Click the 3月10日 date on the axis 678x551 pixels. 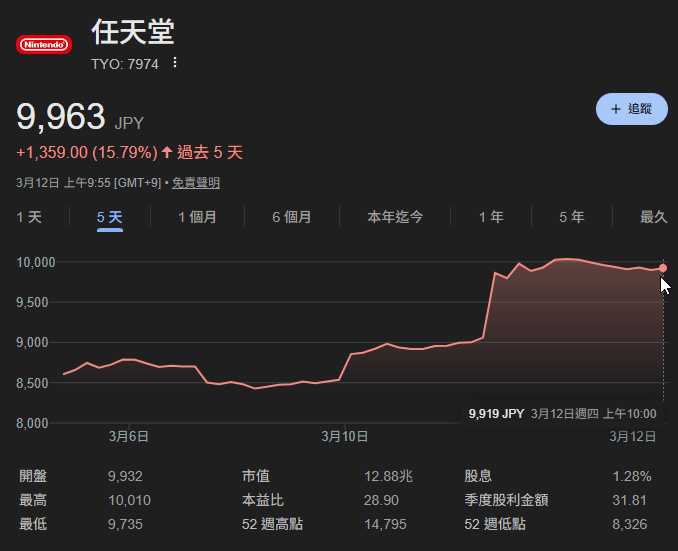tap(345, 436)
